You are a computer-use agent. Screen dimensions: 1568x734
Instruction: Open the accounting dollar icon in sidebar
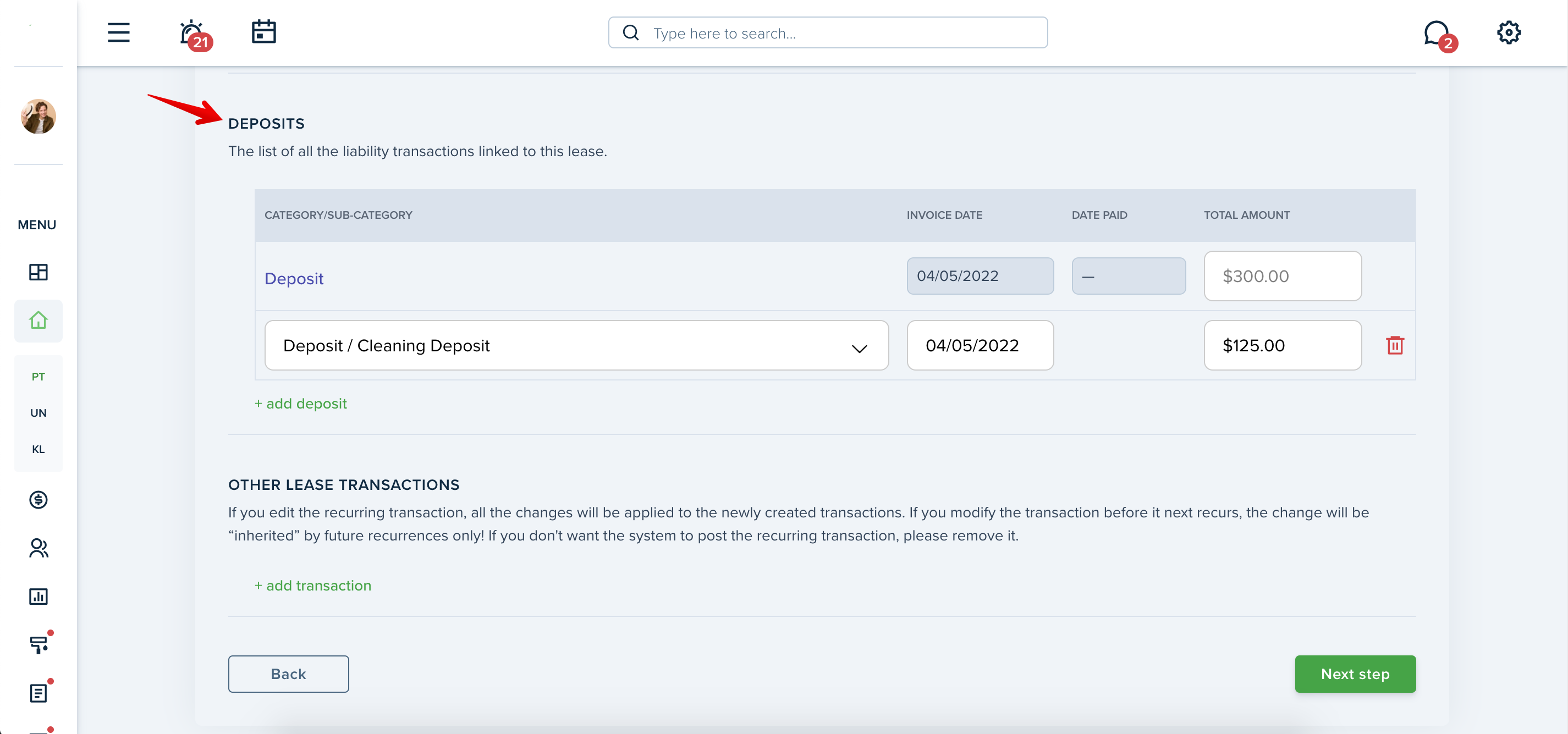pyautogui.click(x=38, y=500)
